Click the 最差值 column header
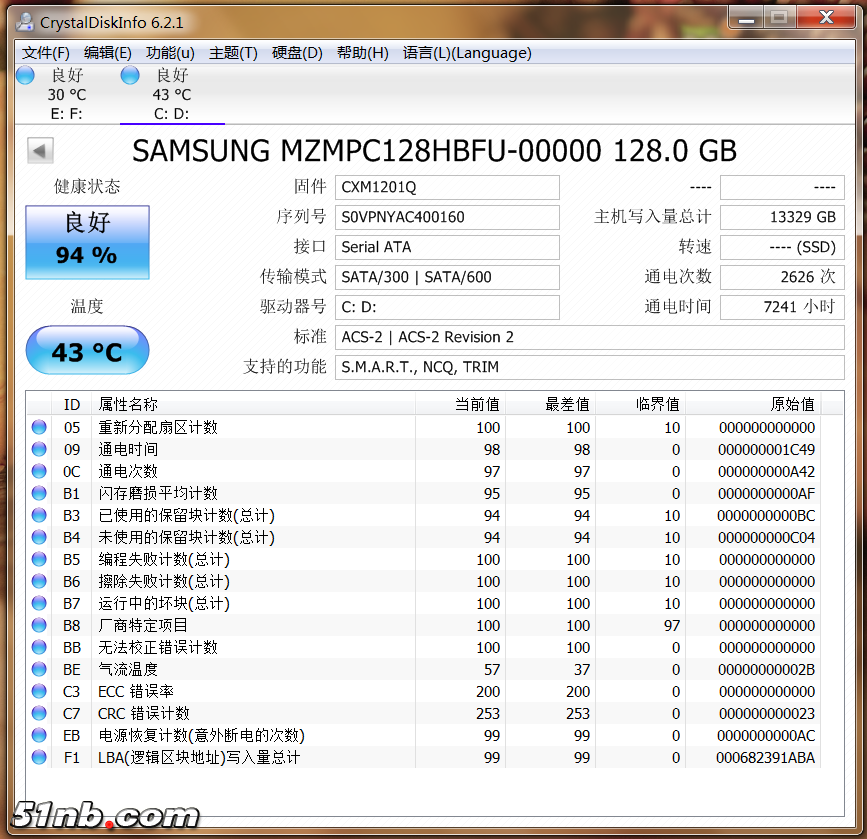 tap(550, 404)
